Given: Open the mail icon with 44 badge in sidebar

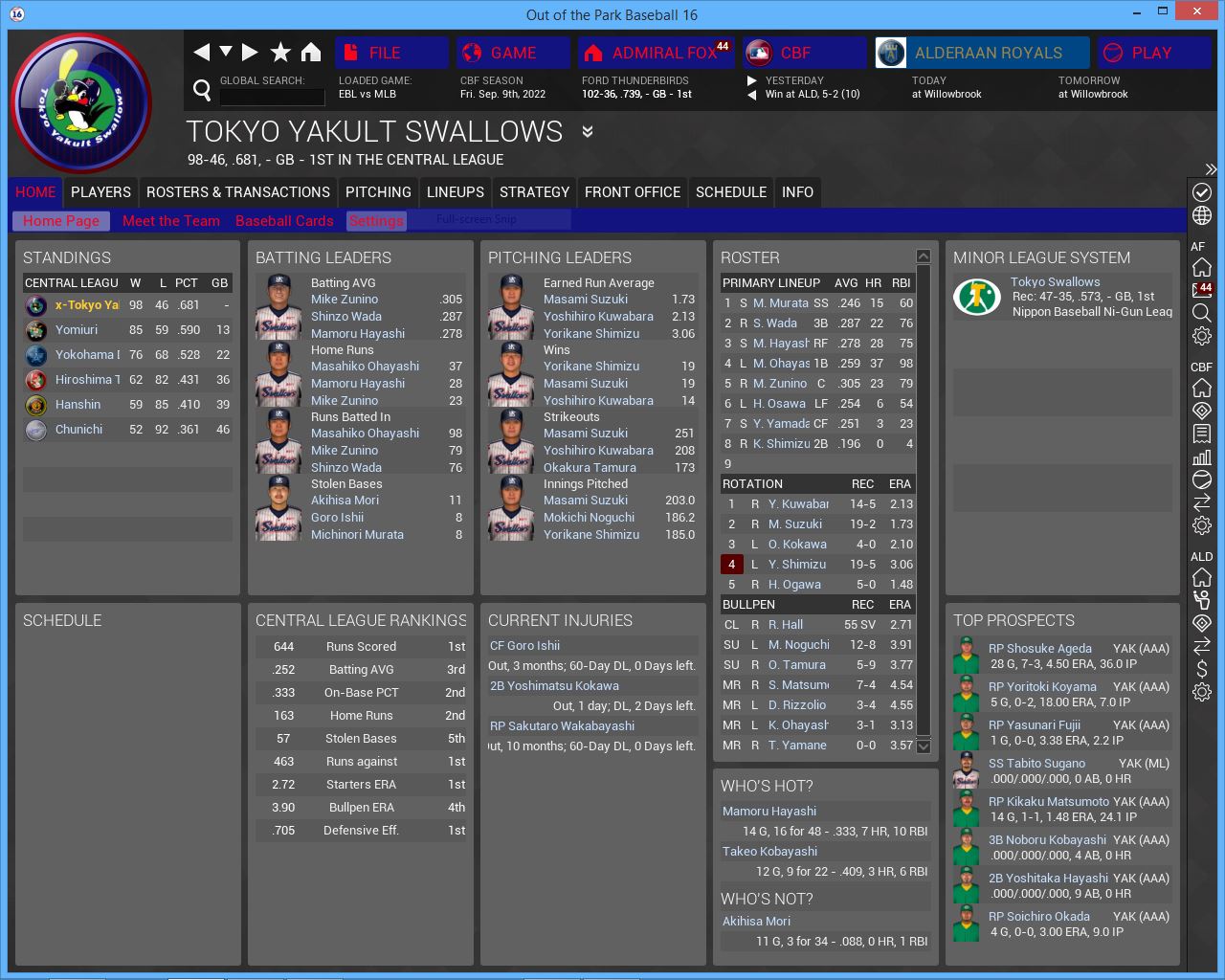Looking at the screenshot, I should pos(1202,290).
